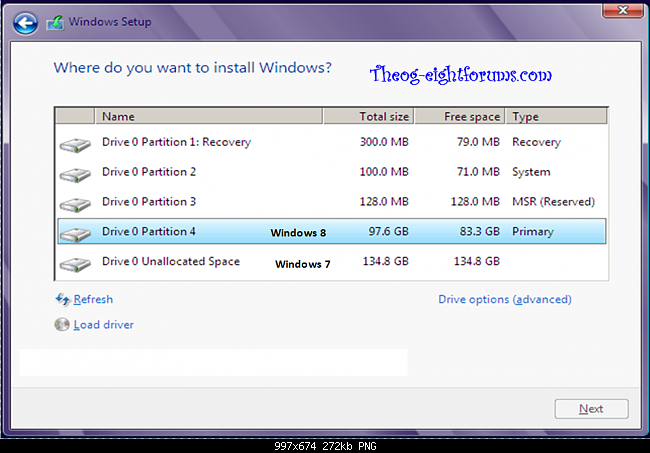Click the Refresh arrows icon

click(63, 299)
